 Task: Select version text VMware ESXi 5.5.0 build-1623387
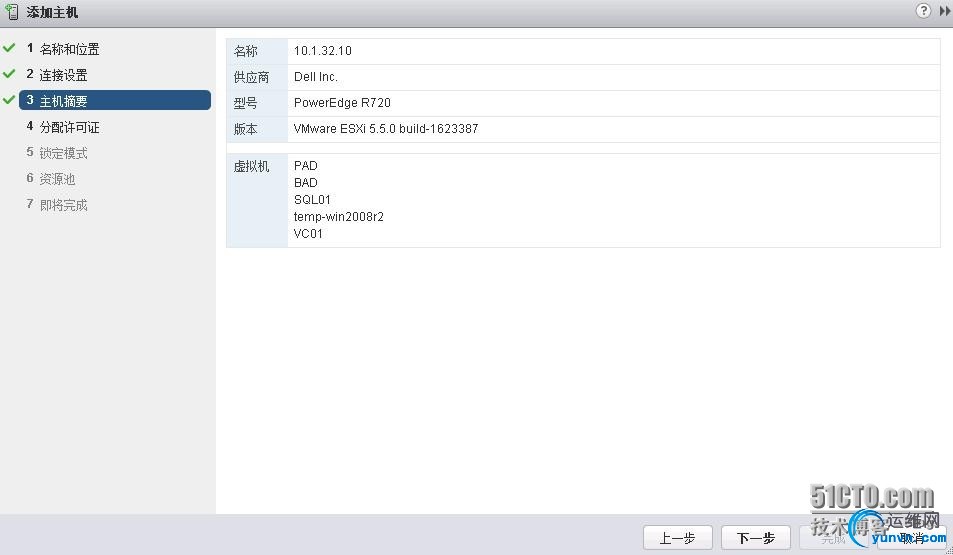pos(386,129)
